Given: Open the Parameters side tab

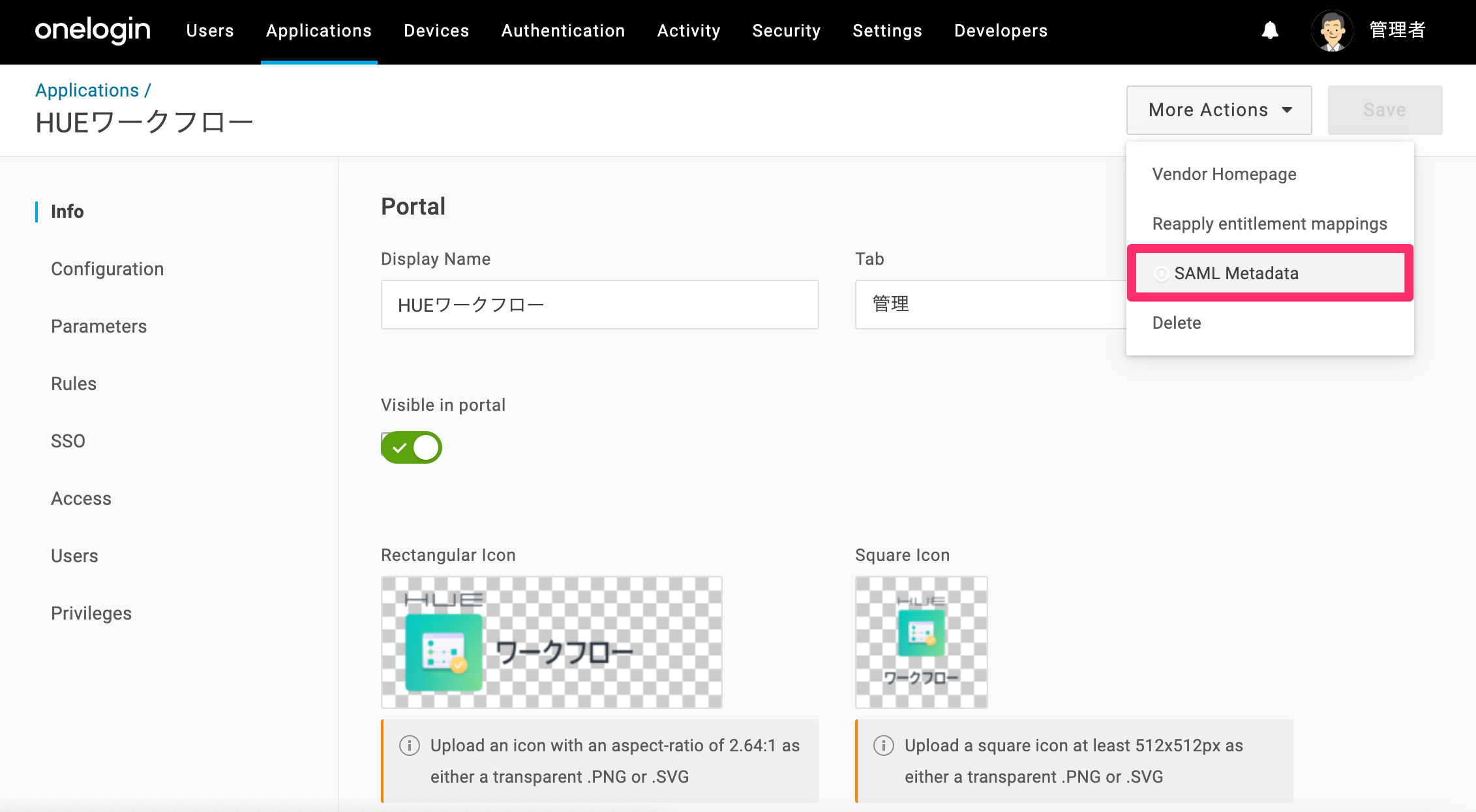Looking at the screenshot, I should pos(99,326).
